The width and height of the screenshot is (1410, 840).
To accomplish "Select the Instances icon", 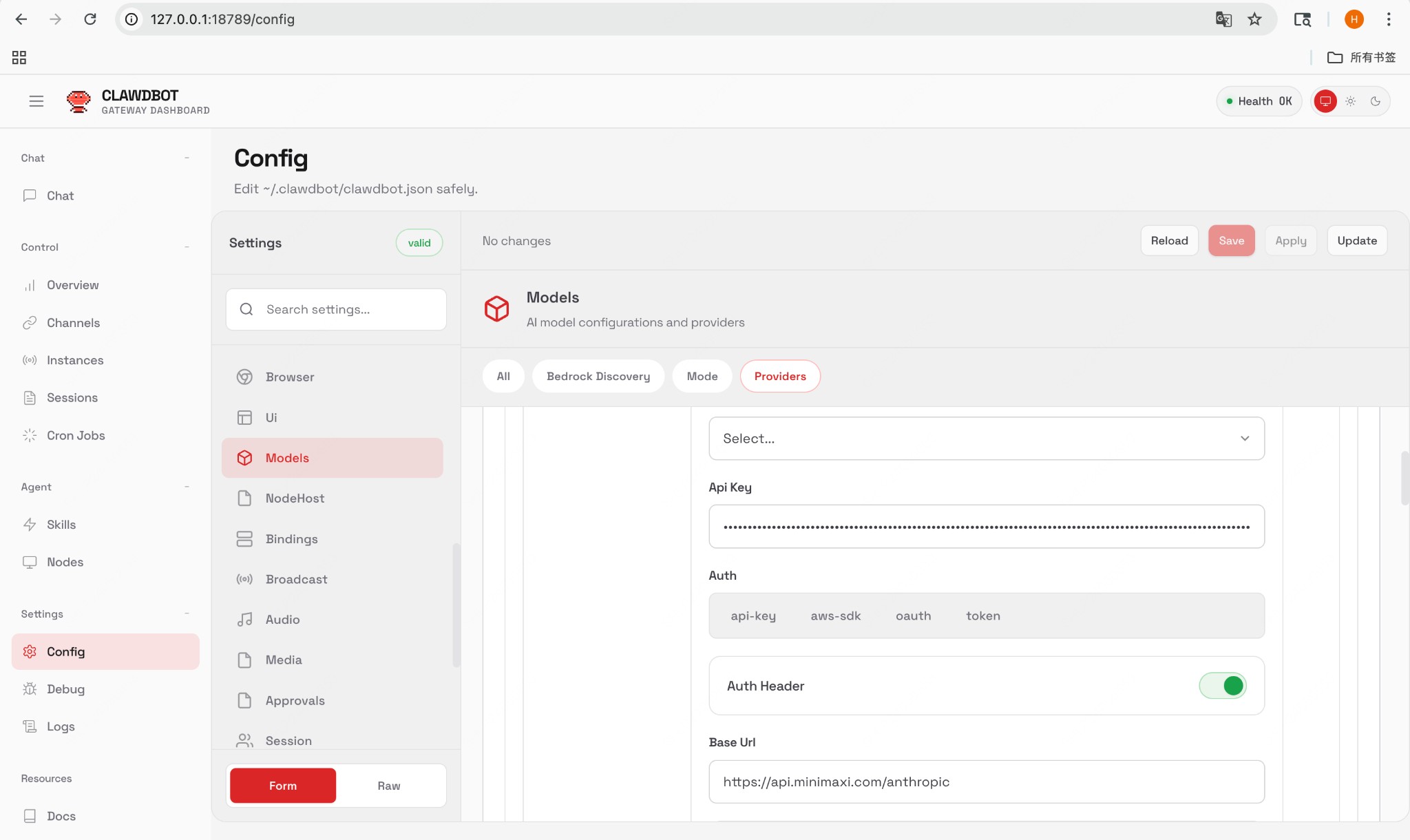I will click(x=30, y=359).
